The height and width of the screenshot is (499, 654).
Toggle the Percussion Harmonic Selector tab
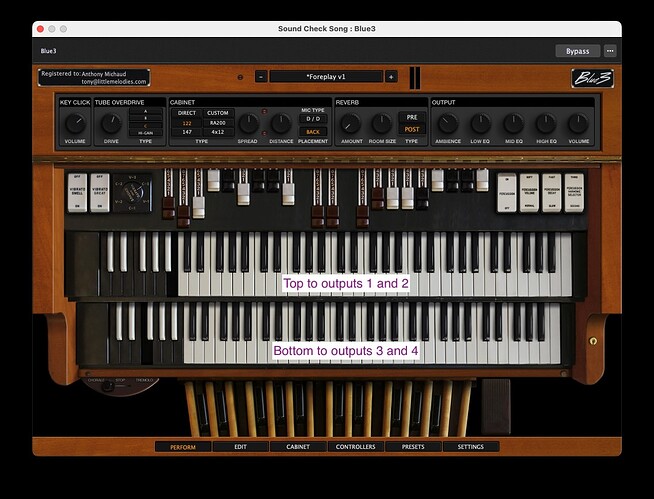click(574, 193)
